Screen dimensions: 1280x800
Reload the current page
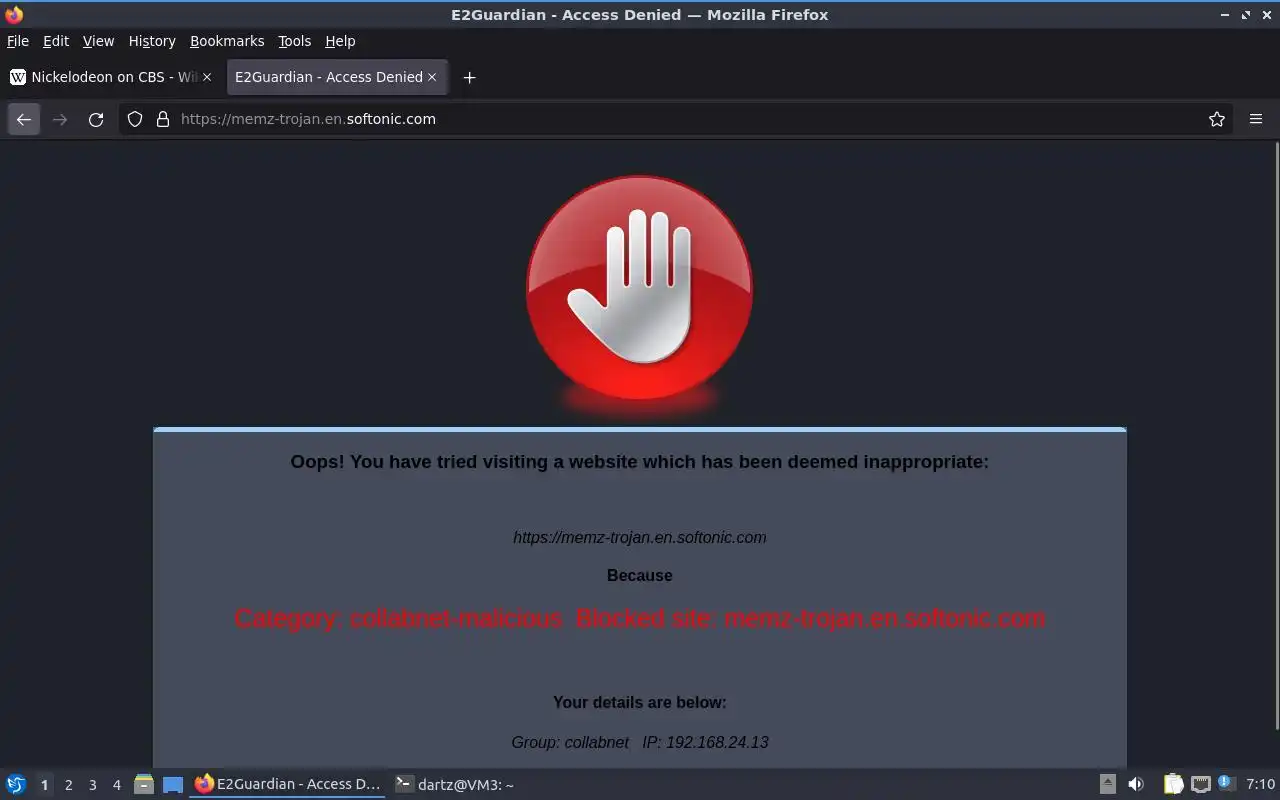click(96, 119)
